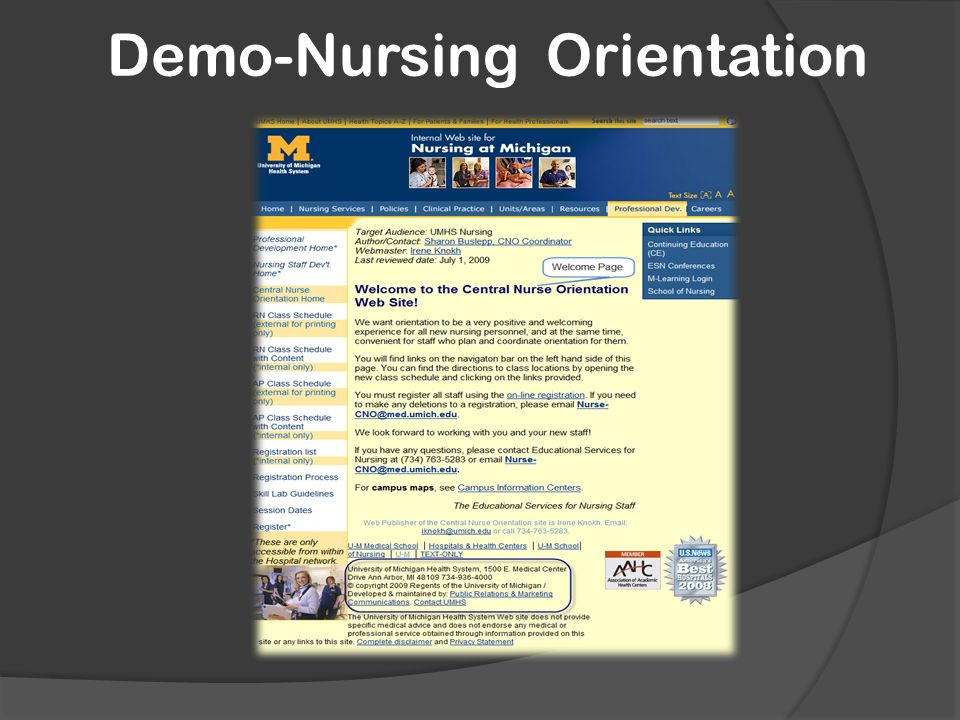
Task: Open the Clinical Practice nav tab
Action: point(453,209)
